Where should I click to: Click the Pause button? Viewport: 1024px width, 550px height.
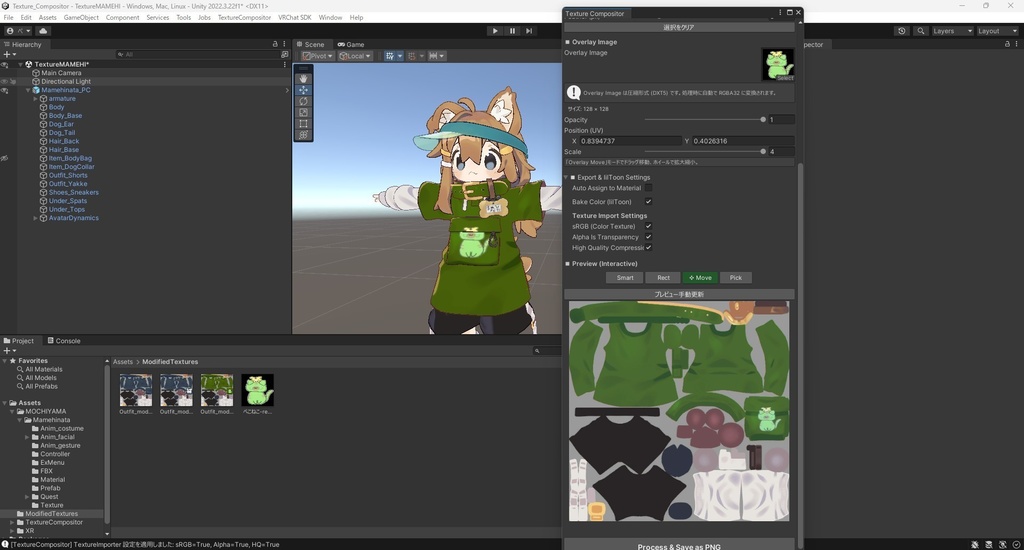coord(512,31)
